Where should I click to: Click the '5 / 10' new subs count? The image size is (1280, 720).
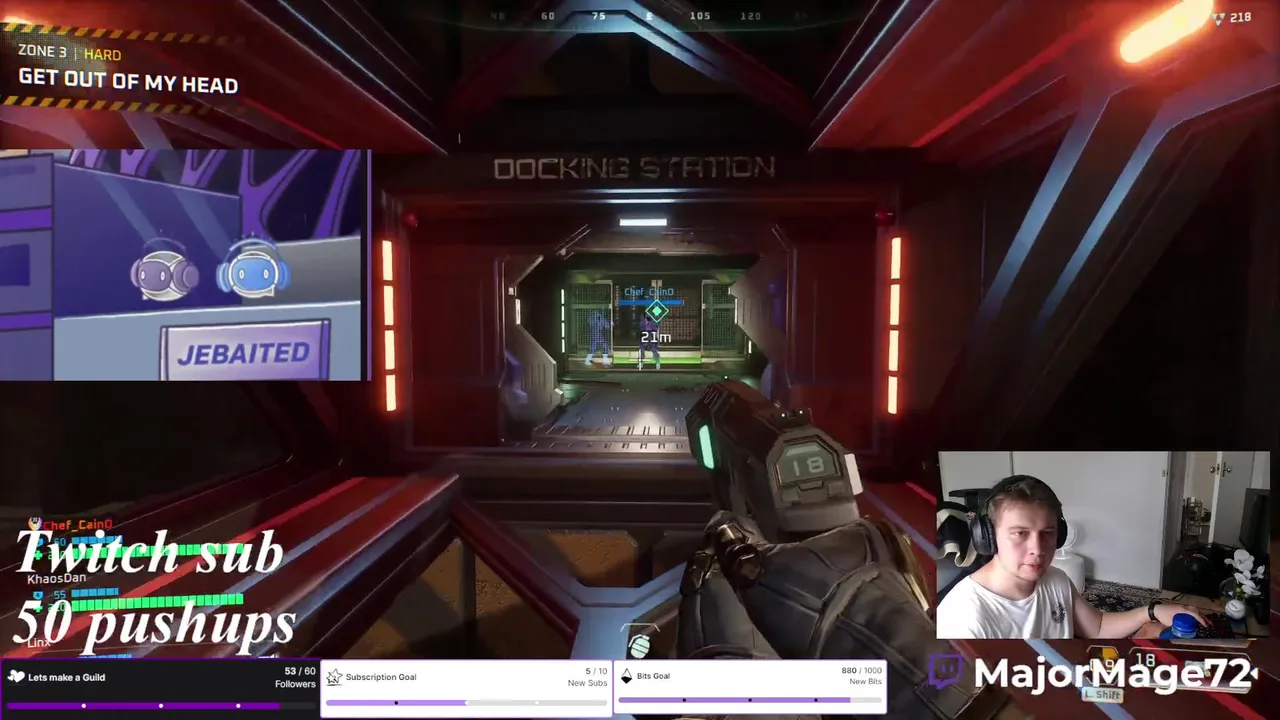596,671
